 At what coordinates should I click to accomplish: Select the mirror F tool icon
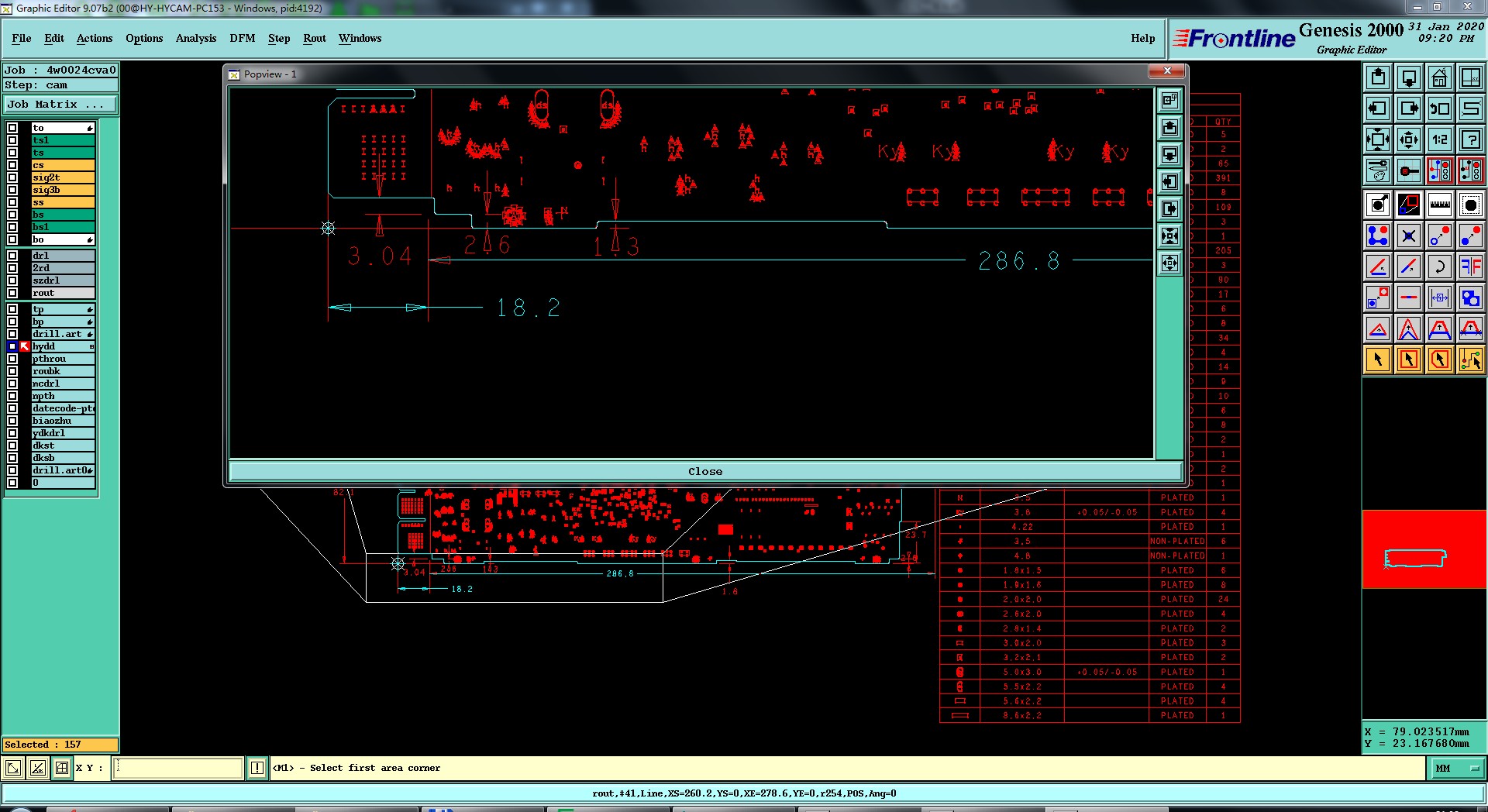pos(1470,267)
